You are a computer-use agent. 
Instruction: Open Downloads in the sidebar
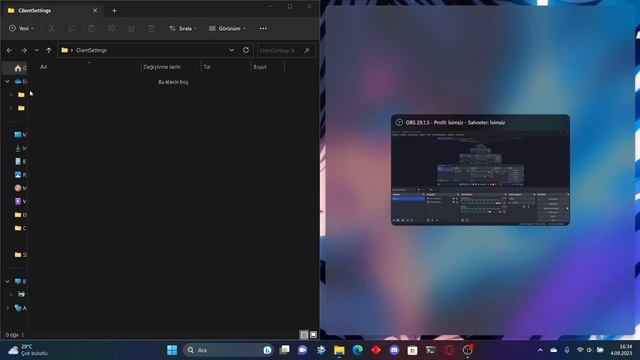[18, 148]
